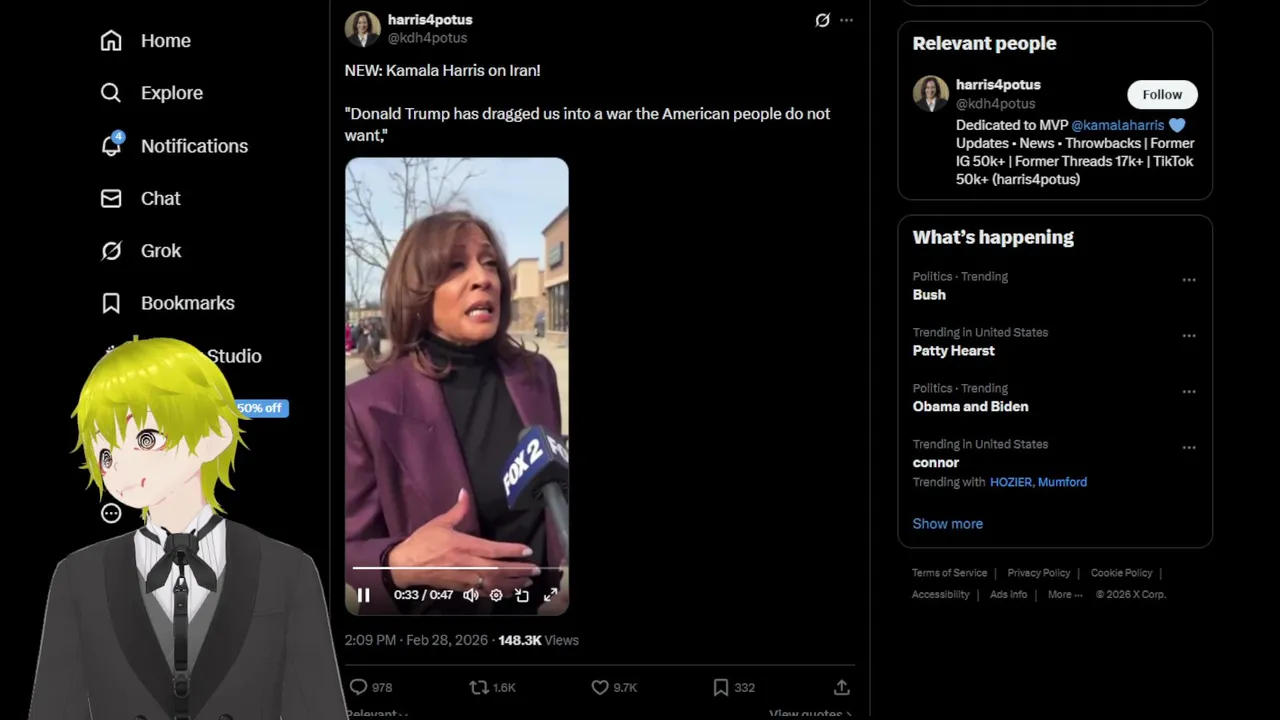The height and width of the screenshot is (720, 1280).
Task: Select the Grok menu label
Action: tap(161, 251)
